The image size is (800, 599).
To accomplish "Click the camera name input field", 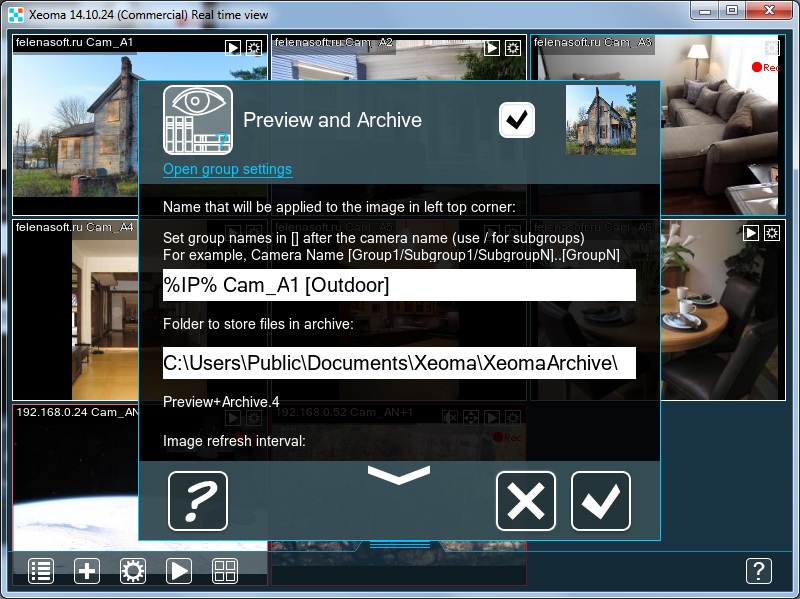I will (399, 285).
